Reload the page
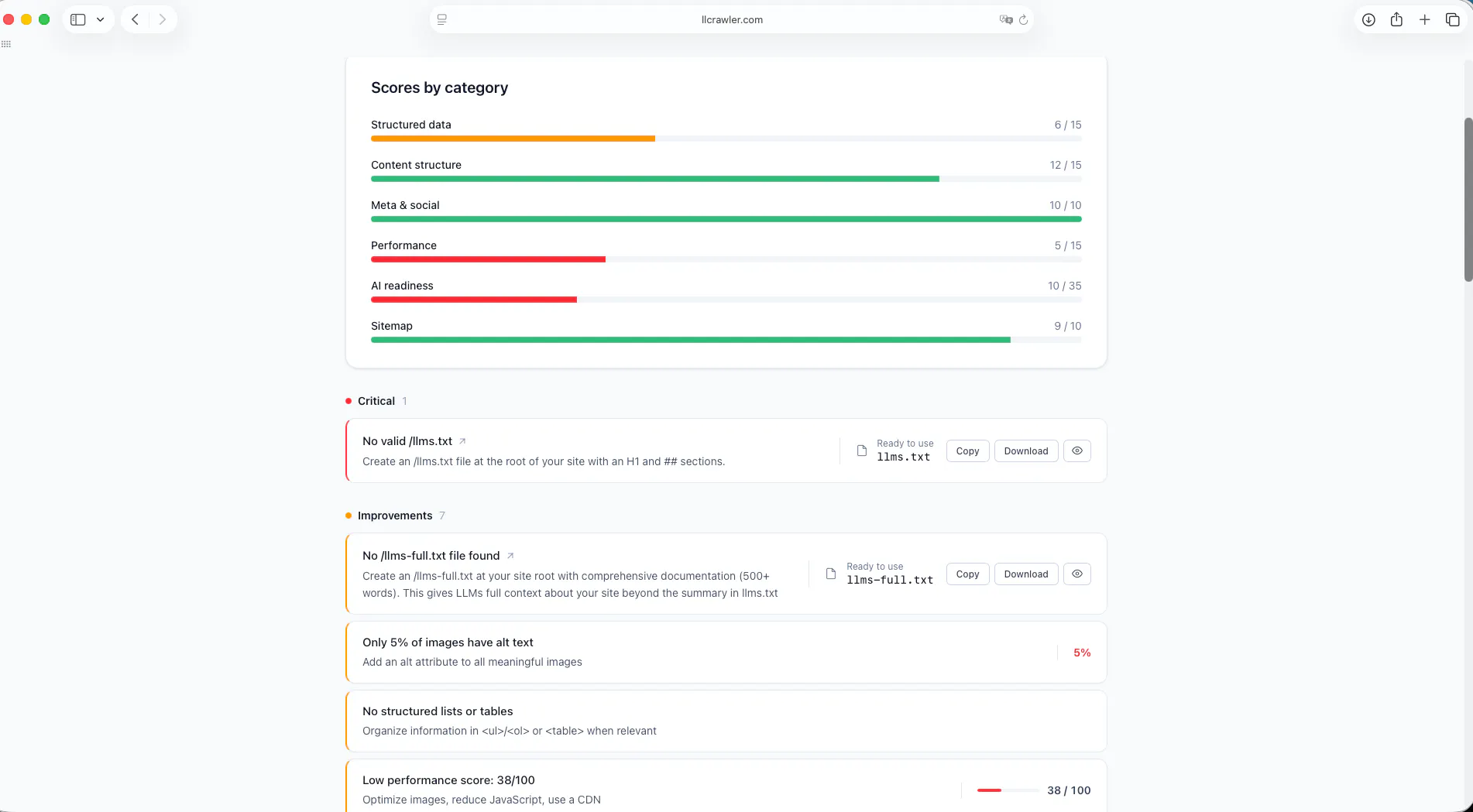 tap(1023, 19)
